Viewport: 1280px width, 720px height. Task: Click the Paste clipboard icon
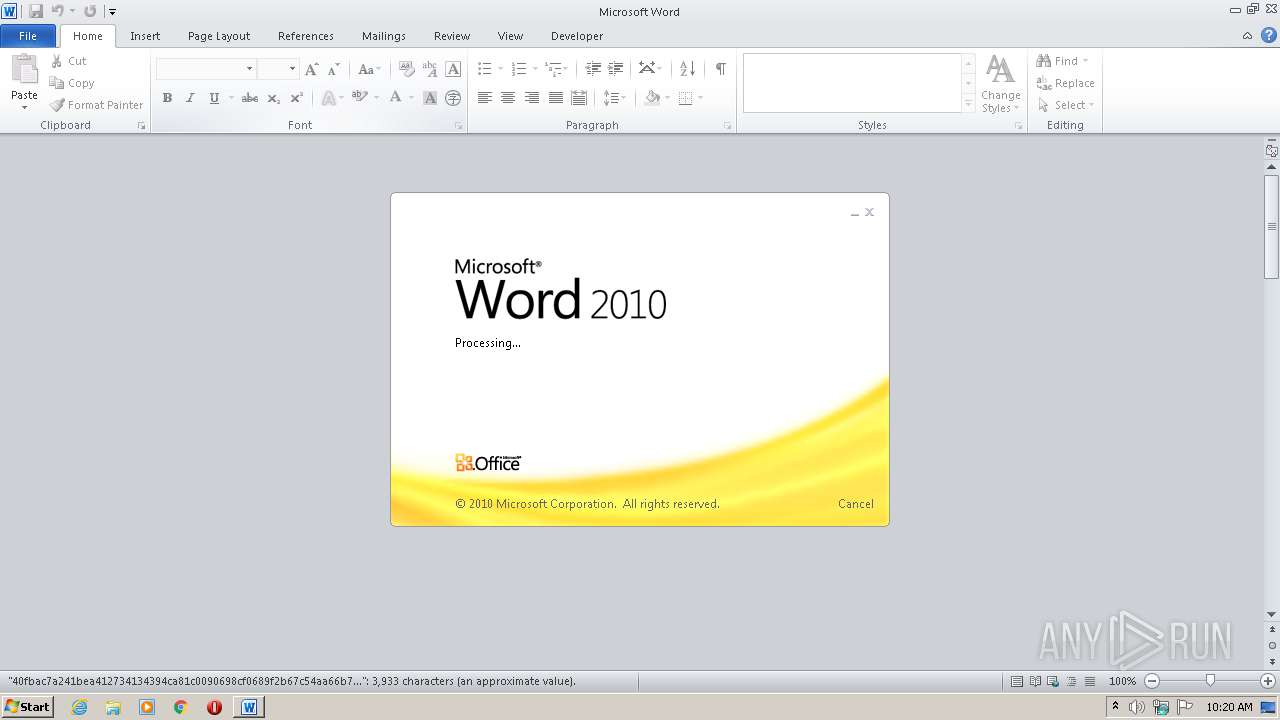24,70
